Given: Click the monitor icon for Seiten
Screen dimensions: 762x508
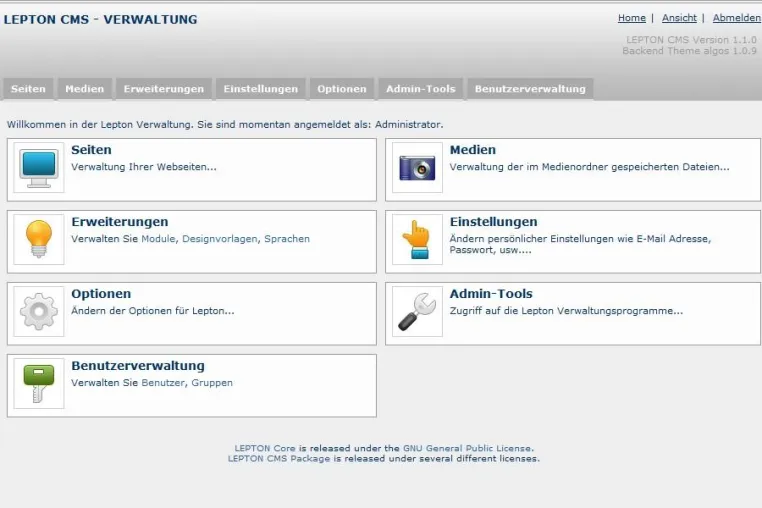Looking at the screenshot, I should click(39, 168).
